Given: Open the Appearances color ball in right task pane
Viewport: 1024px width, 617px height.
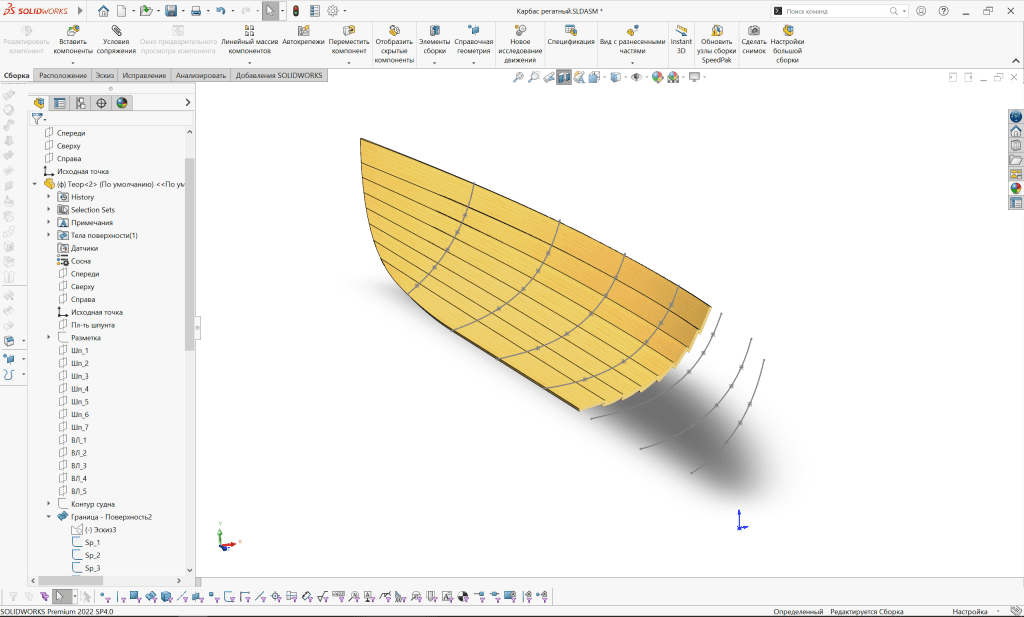Looking at the screenshot, I should pyautogui.click(x=1015, y=187).
